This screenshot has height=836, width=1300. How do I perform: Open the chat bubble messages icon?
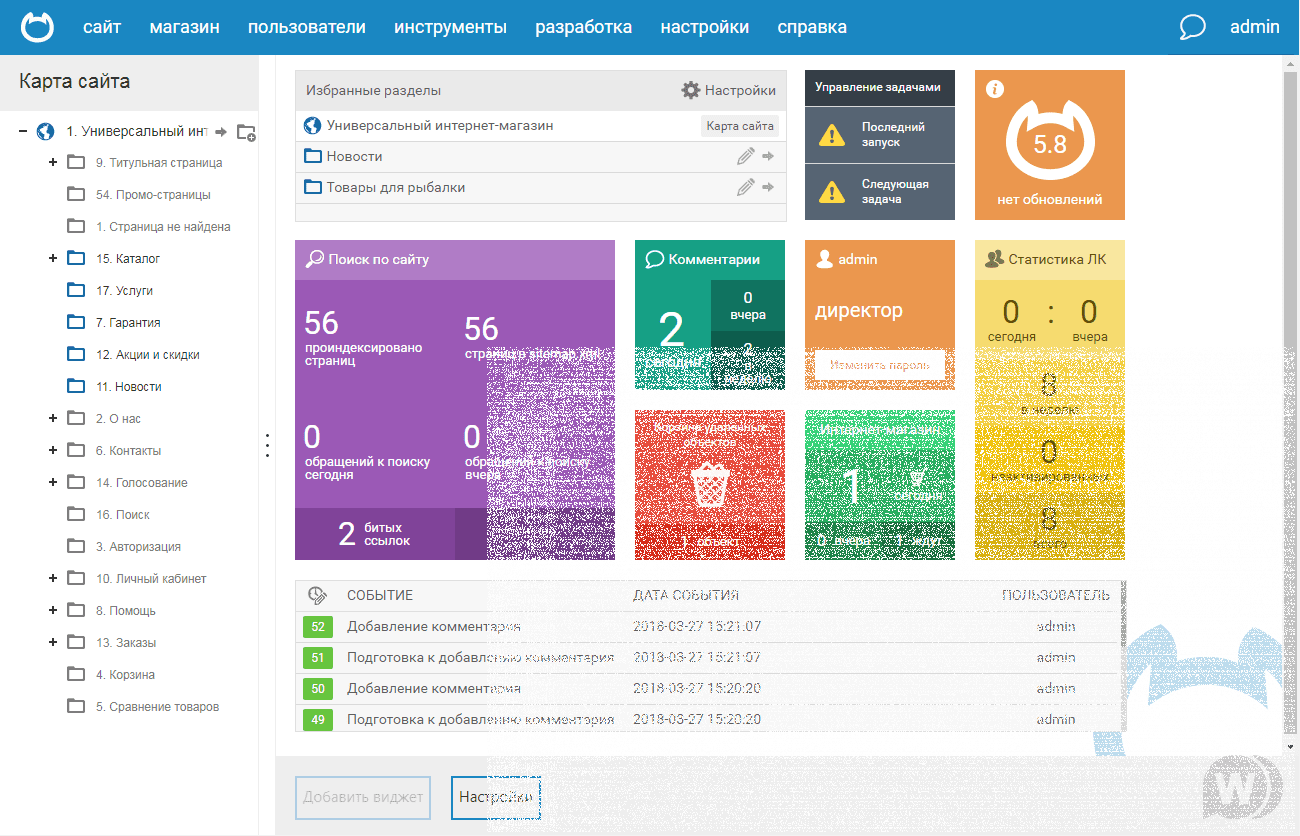coord(1192,27)
